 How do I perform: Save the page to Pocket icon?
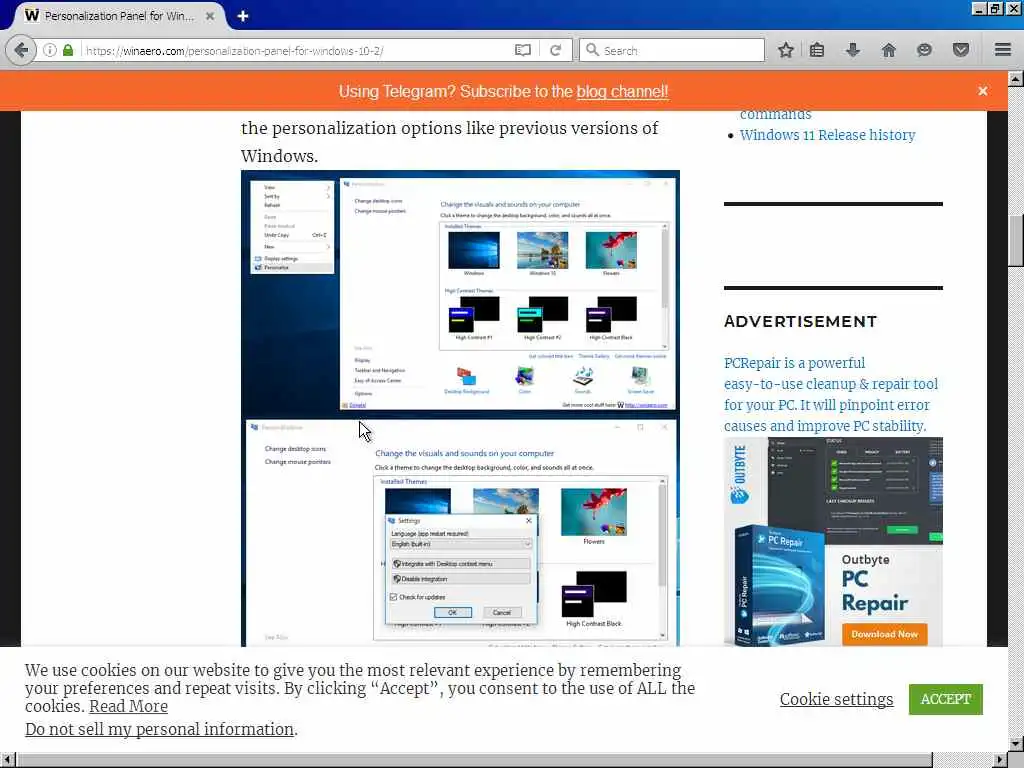coord(961,50)
